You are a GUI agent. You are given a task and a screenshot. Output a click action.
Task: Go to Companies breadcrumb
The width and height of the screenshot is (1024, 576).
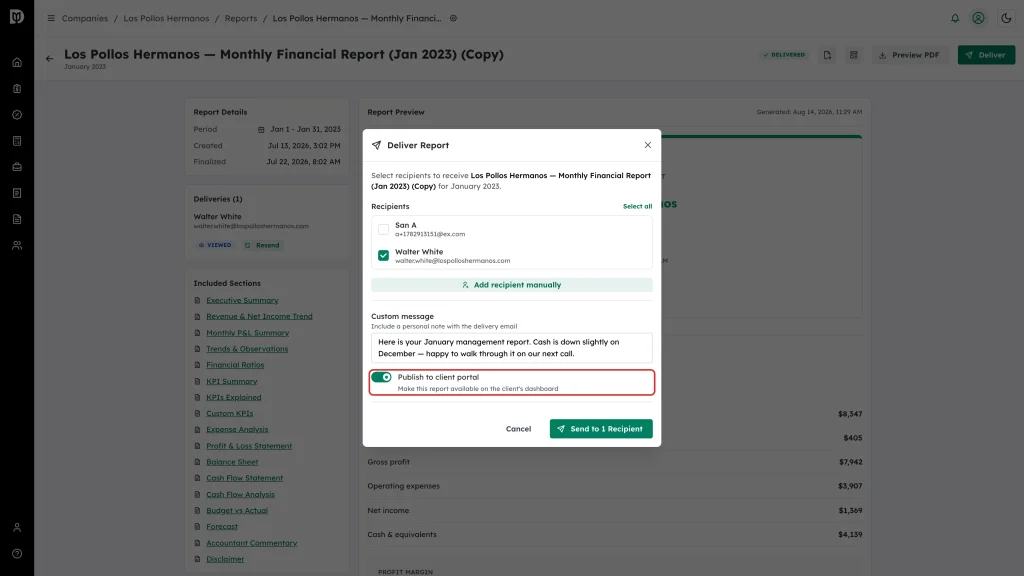(85, 18)
